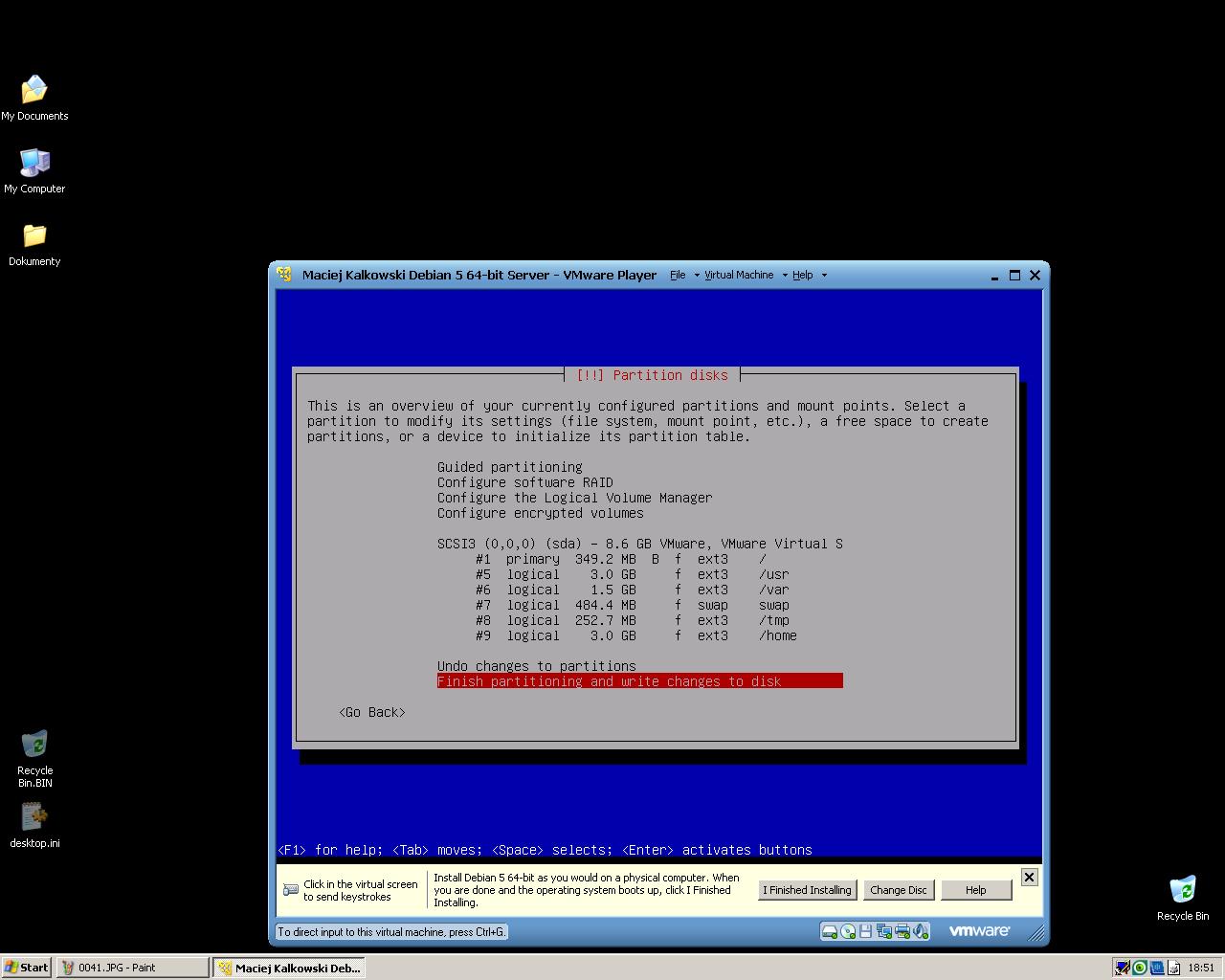Select Configure software RAID option
Screen dimensions: 1225x980
coord(525,482)
